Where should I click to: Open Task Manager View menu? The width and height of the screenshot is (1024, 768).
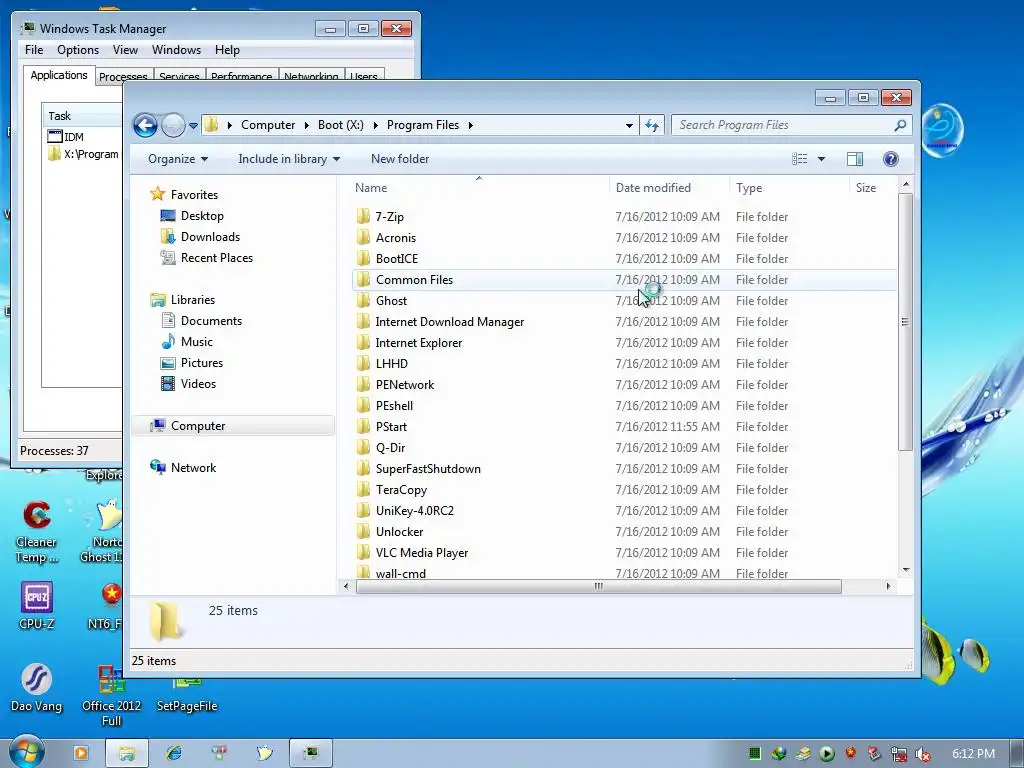125,50
